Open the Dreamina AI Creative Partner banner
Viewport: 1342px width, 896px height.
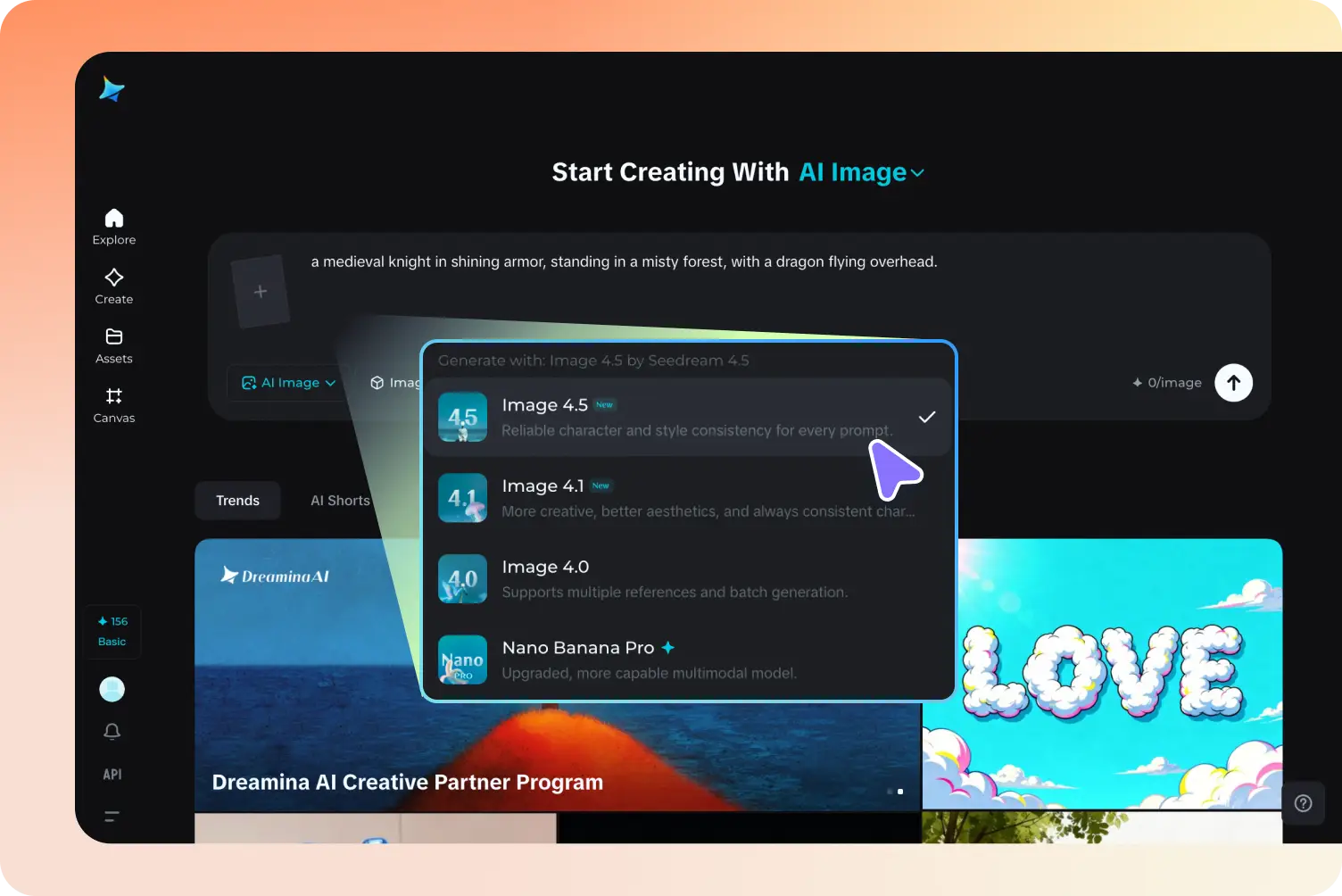pyautogui.click(x=558, y=675)
